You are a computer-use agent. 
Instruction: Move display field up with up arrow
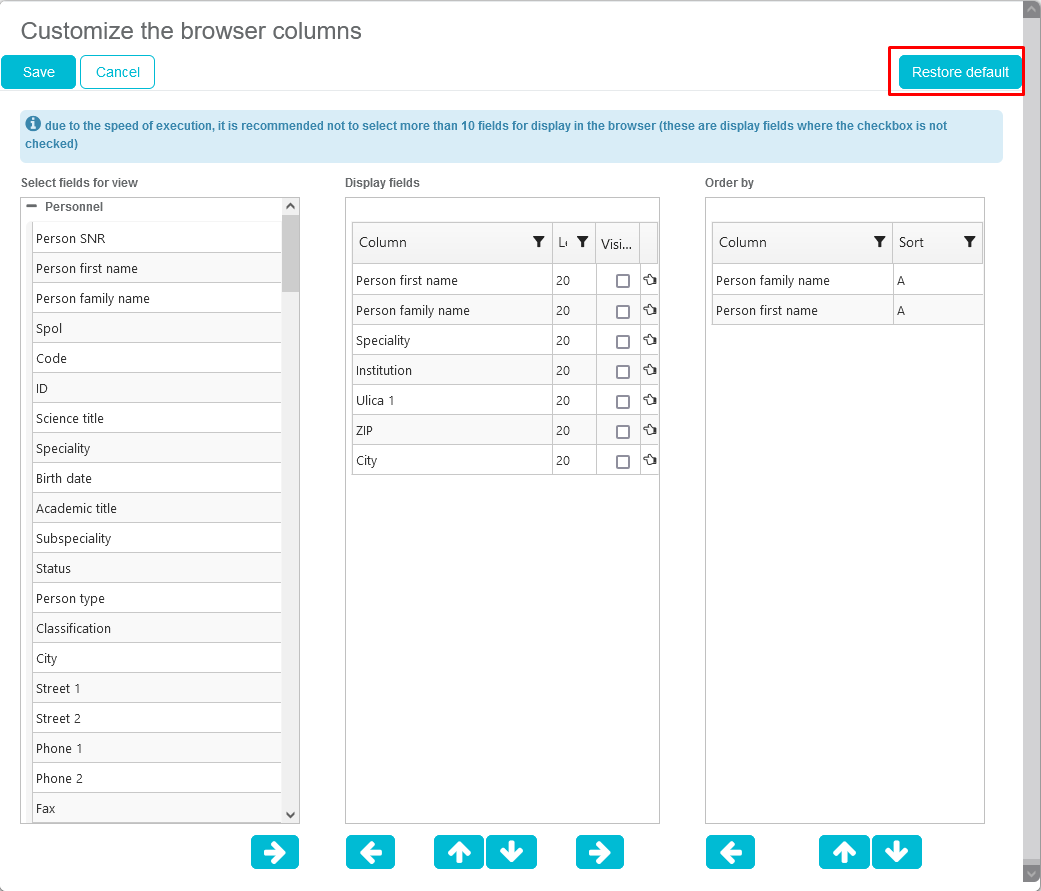coord(459,852)
